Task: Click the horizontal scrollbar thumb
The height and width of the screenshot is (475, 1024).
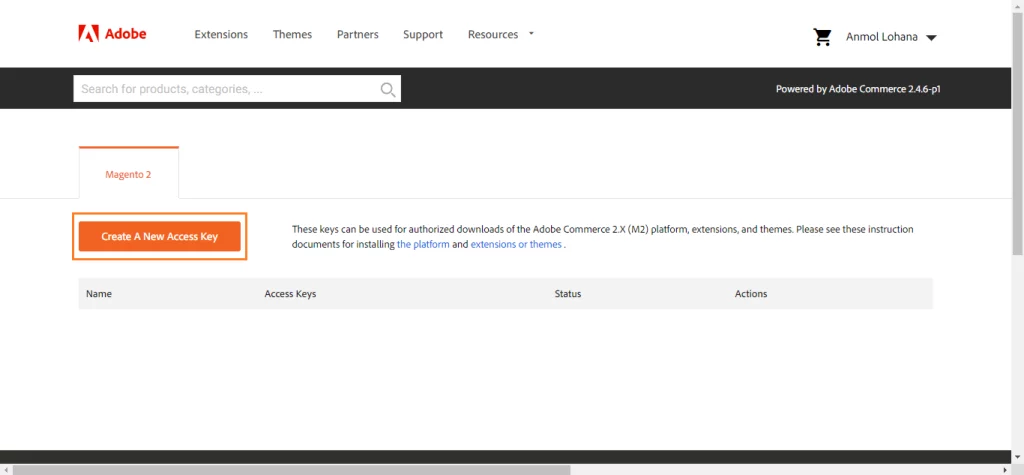Action: click(x=291, y=470)
